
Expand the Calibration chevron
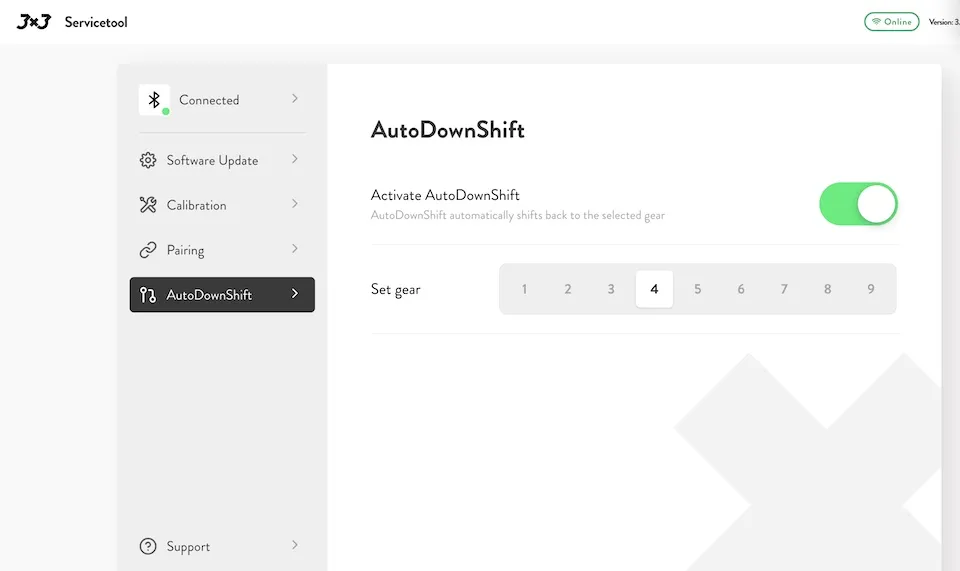[294, 204]
